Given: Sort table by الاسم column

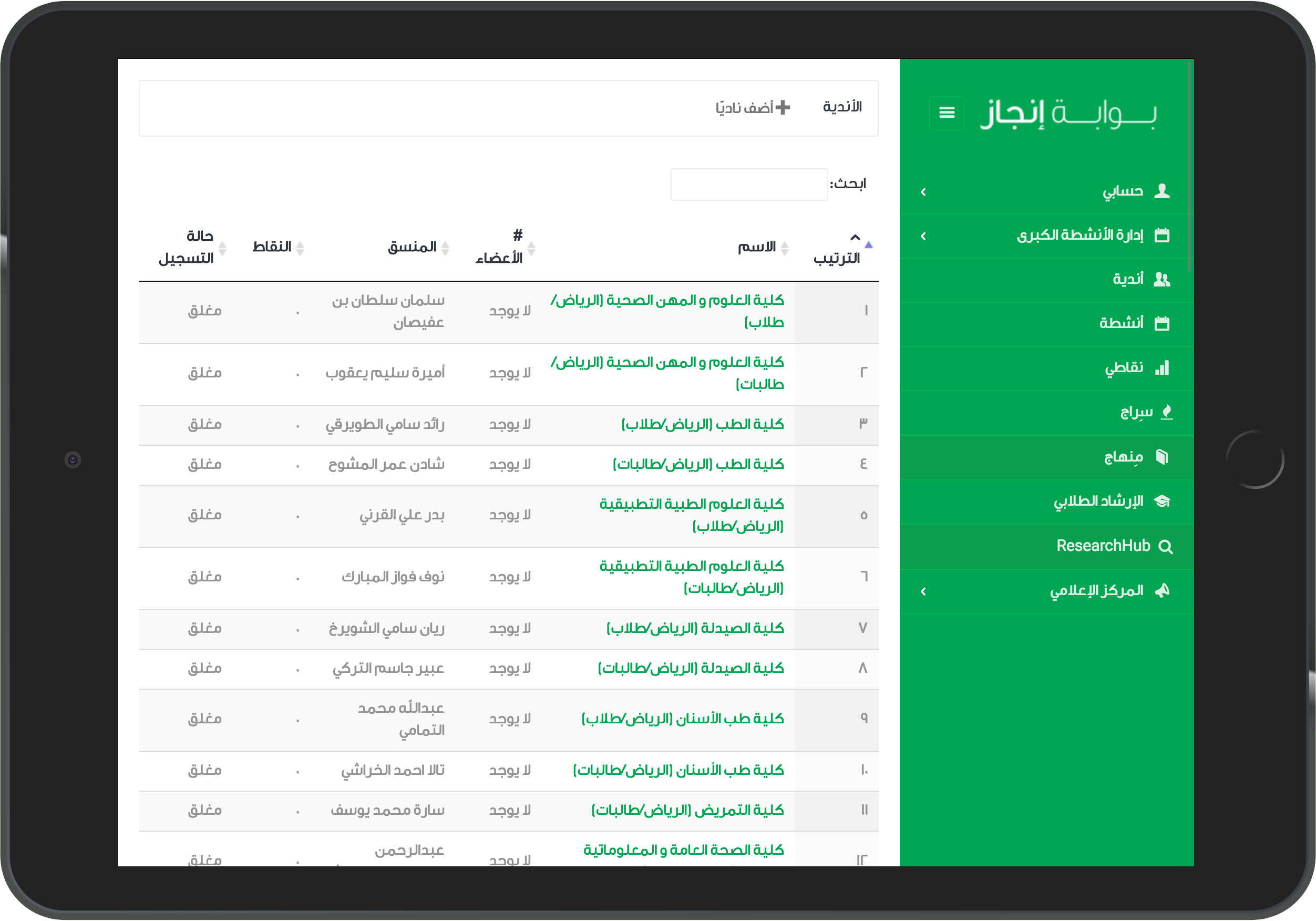Looking at the screenshot, I should 757,247.
